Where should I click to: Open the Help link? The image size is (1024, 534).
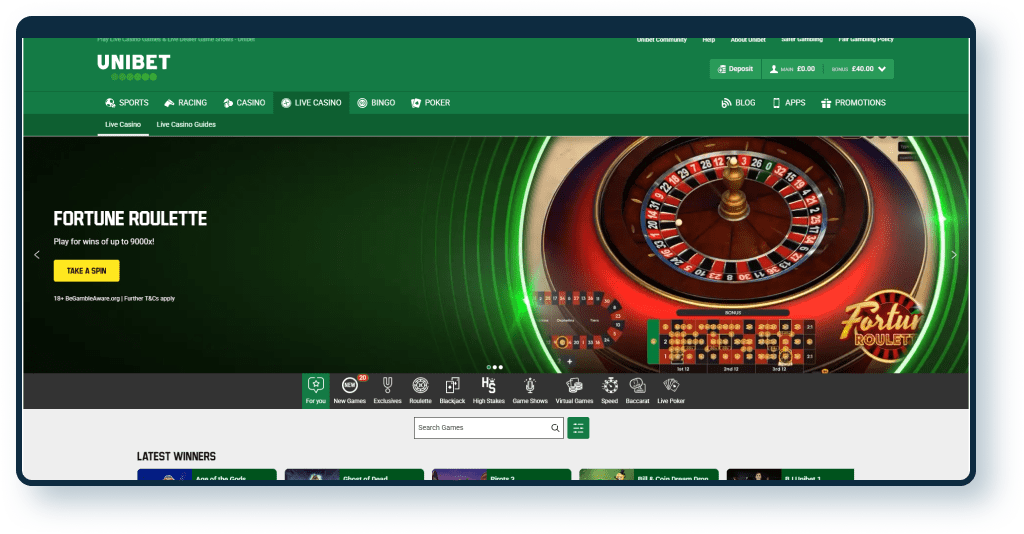[x=709, y=40]
